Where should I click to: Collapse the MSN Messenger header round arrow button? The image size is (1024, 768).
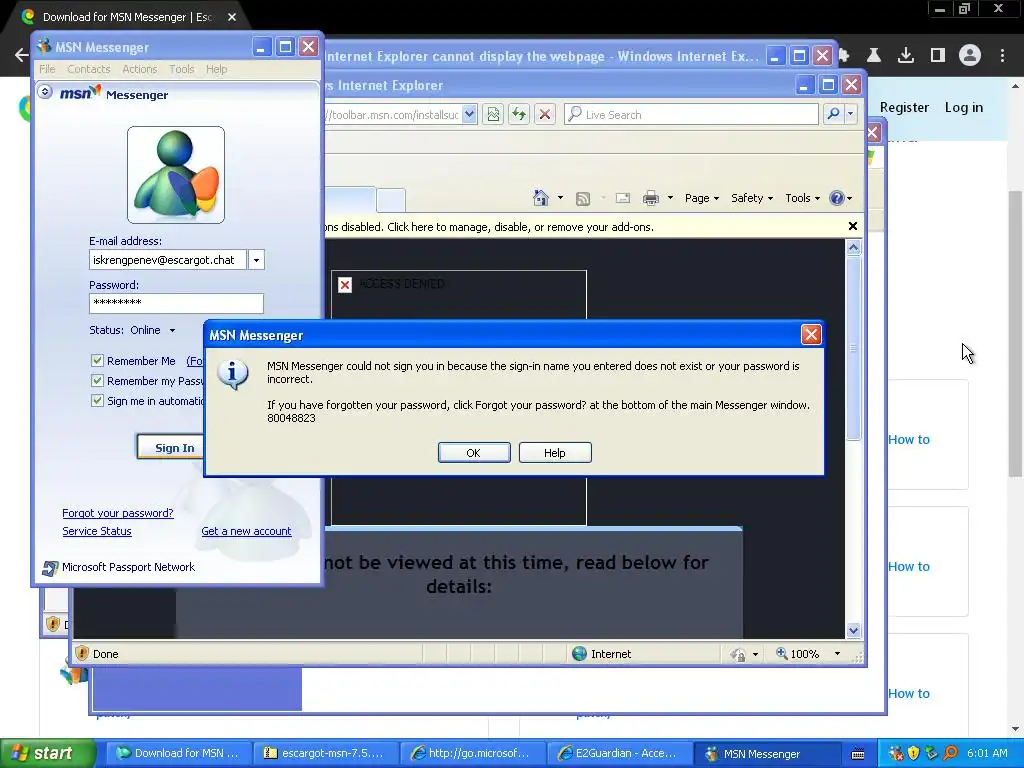pyautogui.click(x=45, y=91)
